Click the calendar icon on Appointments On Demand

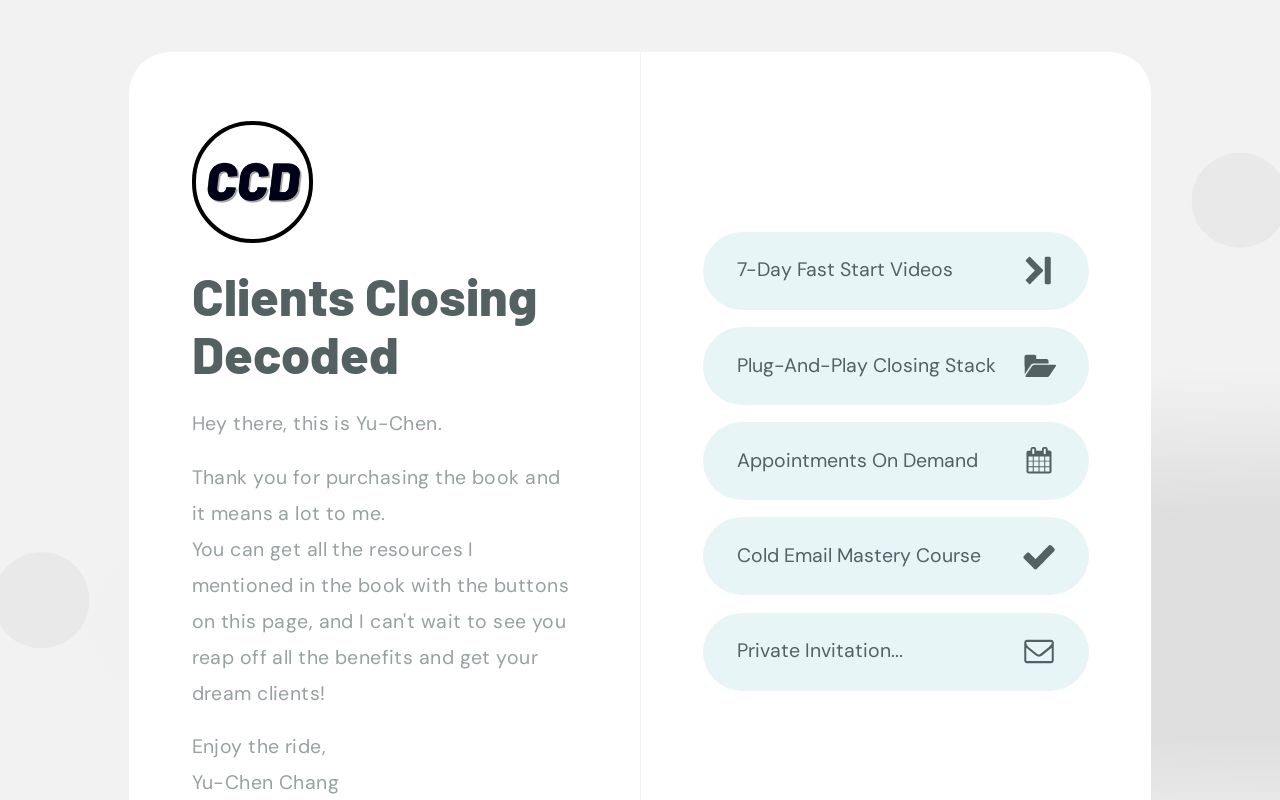pyautogui.click(x=1038, y=460)
